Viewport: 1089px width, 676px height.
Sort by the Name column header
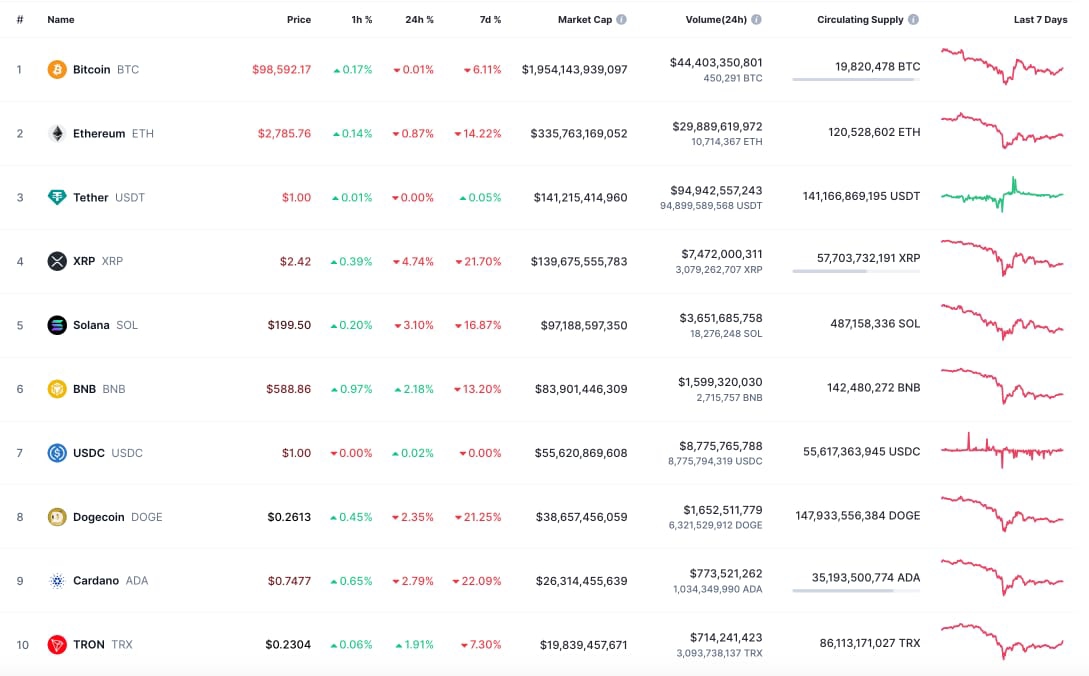point(60,20)
